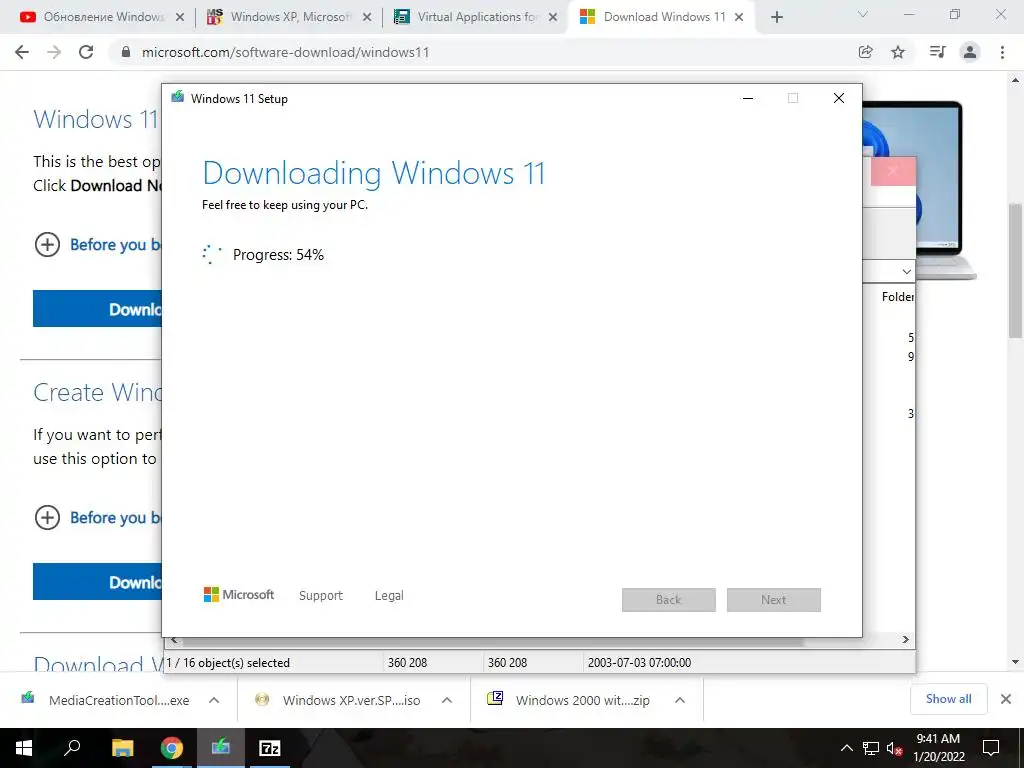Close the downloads bar
Image resolution: width=1024 pixels, height=768 pixels.
(1006, 699)
